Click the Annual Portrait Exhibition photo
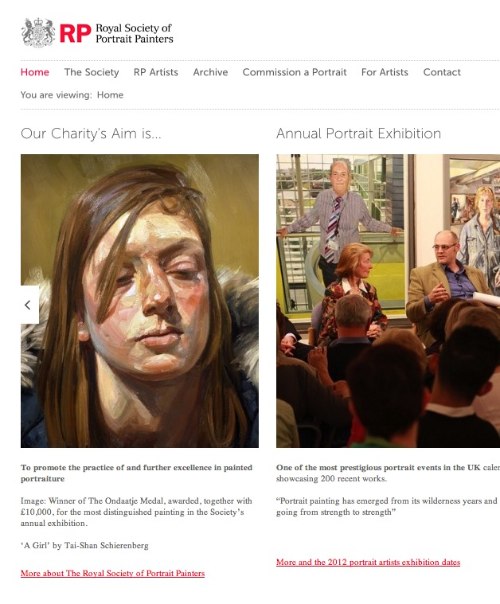The image size is (500, 604). tap(388, 301)
